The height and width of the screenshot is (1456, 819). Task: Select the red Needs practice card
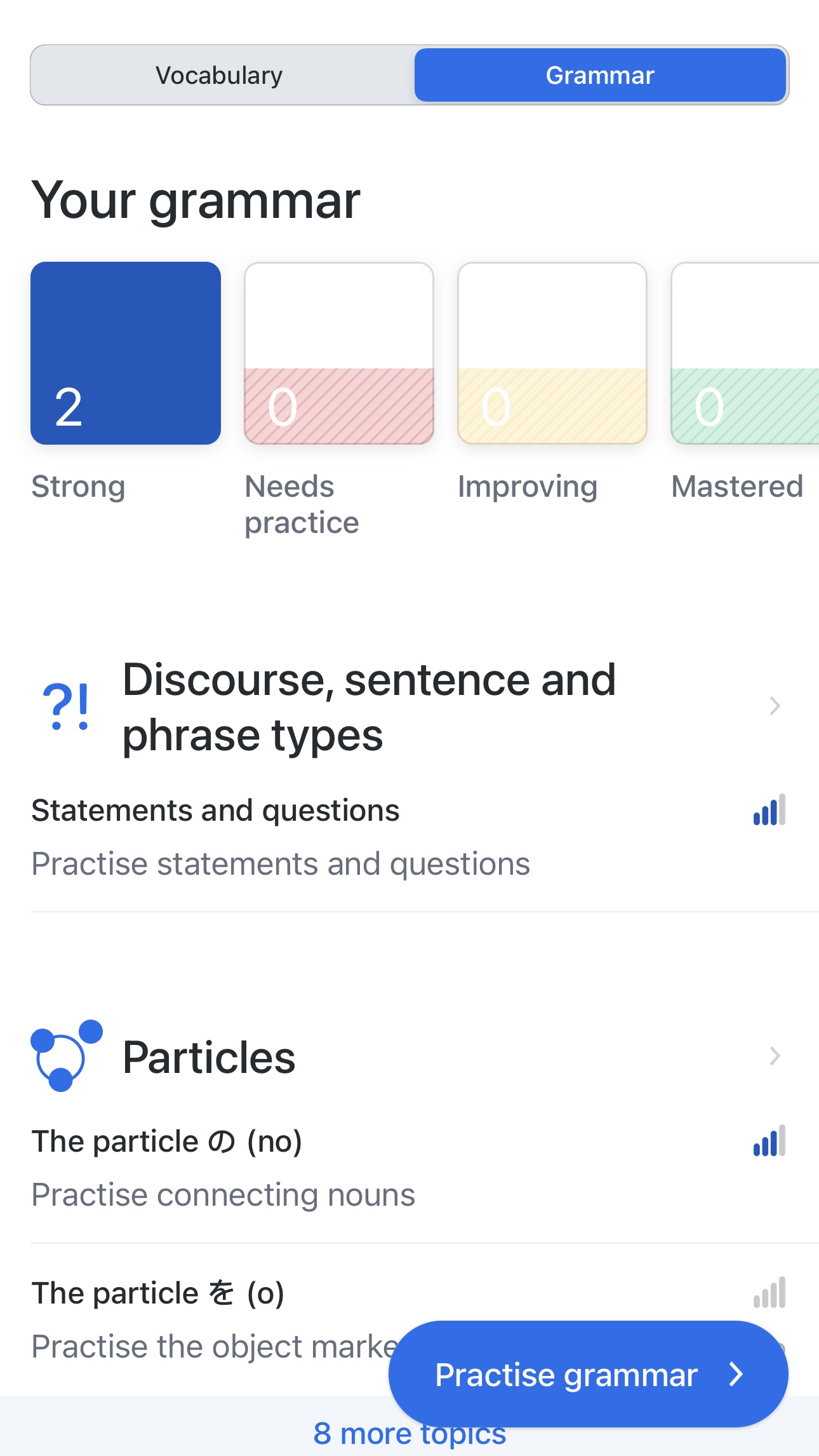click(x=339, y=353)
